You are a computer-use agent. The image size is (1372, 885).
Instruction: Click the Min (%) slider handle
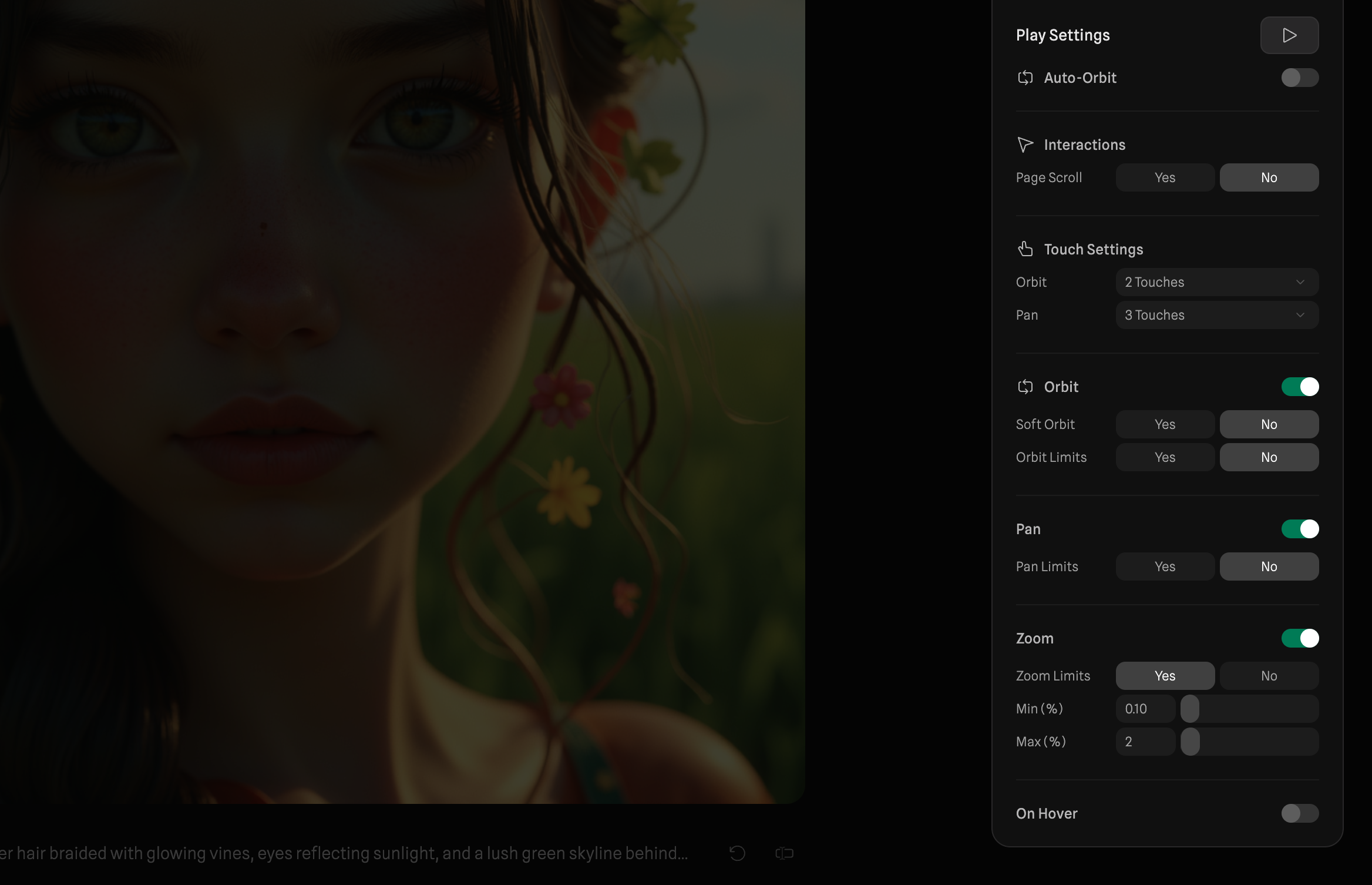click(x=1189, y=709)
